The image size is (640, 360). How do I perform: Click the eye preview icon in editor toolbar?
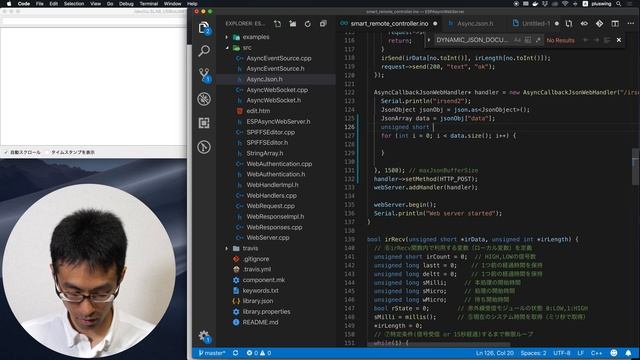point(584,24)
